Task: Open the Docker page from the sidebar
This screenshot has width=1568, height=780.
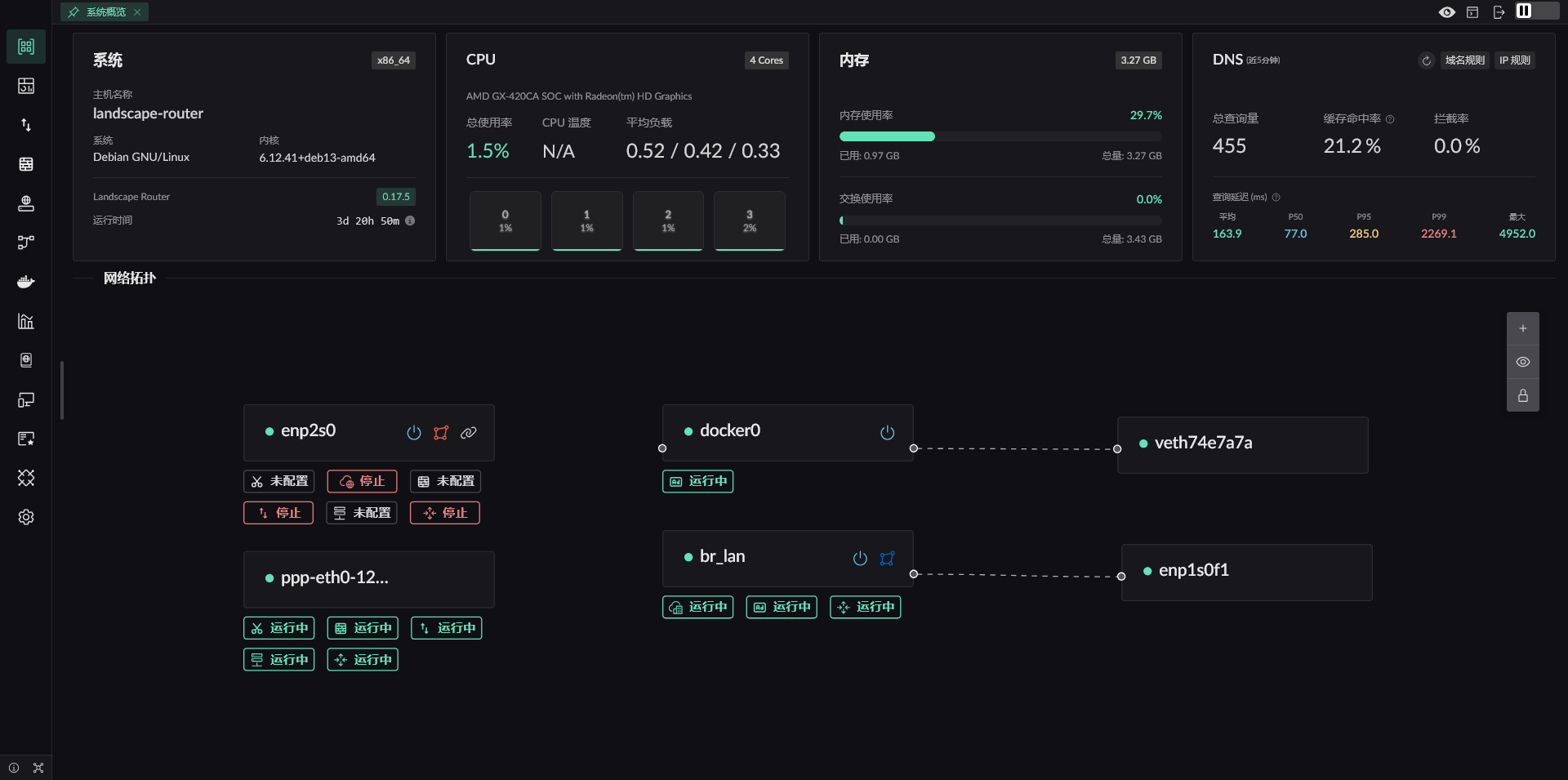Action: click(x=26, y=282)
